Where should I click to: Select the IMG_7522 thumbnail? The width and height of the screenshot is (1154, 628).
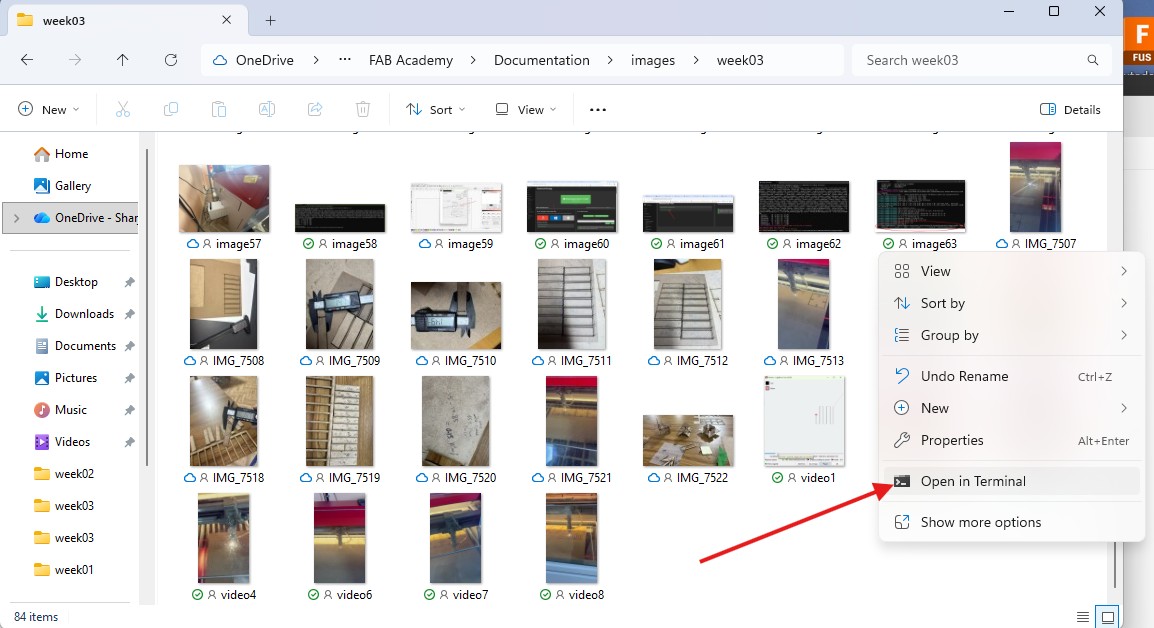(688, 440)
